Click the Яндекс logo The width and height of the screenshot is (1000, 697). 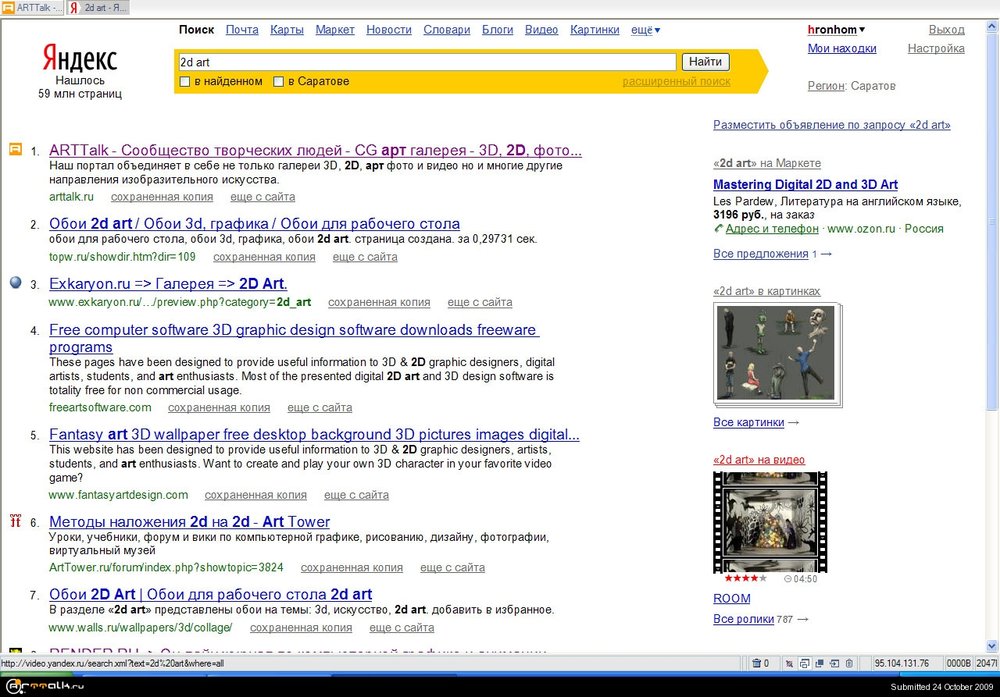tap(80, 57)
